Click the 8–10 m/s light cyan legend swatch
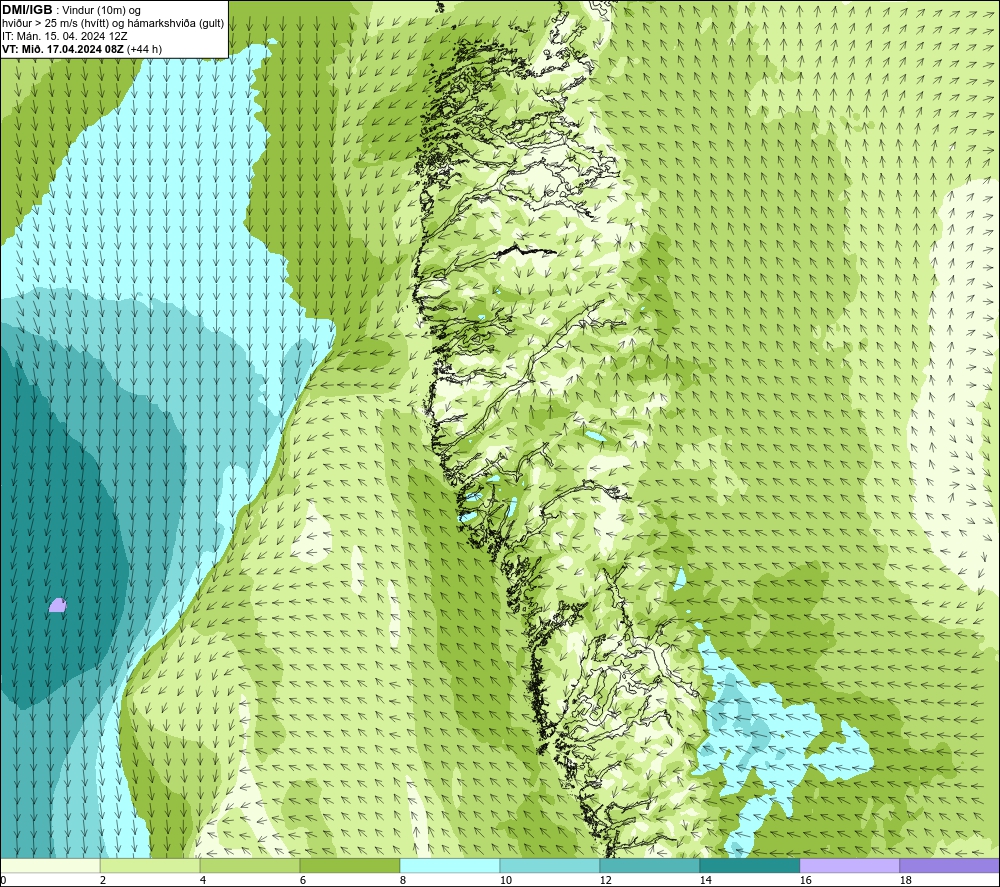 450,865
